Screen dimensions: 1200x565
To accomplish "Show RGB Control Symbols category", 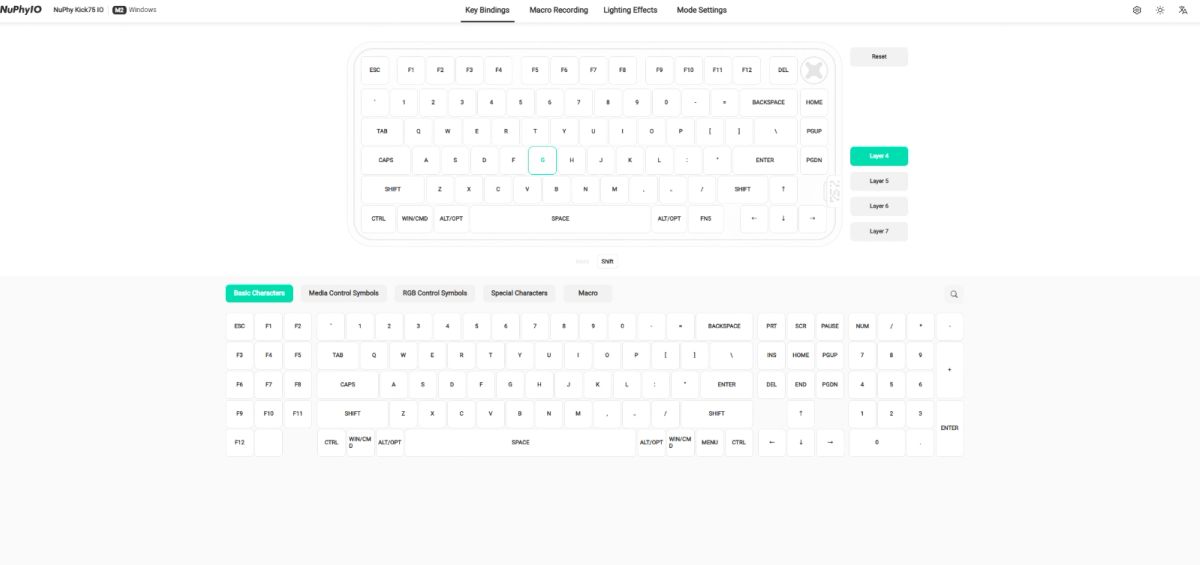I will (x=435, y=293).
